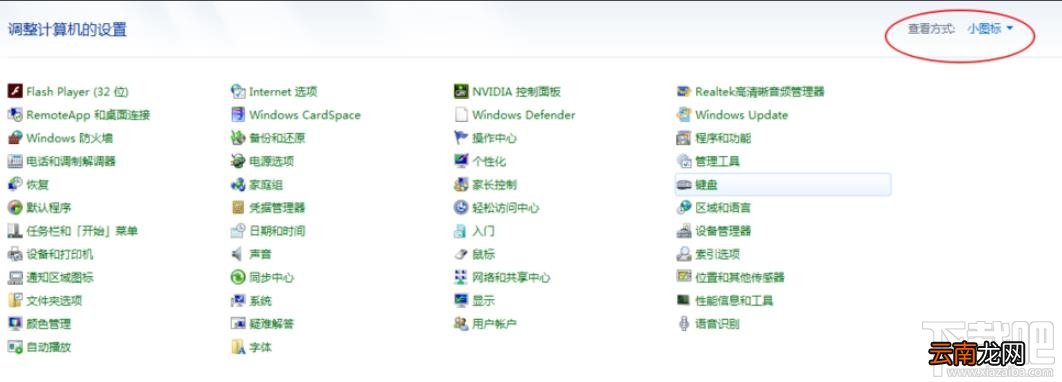Click the RemoteApp 和桌面连接 icon
This screenshot has width=1062, height=382.
(15, 114)
